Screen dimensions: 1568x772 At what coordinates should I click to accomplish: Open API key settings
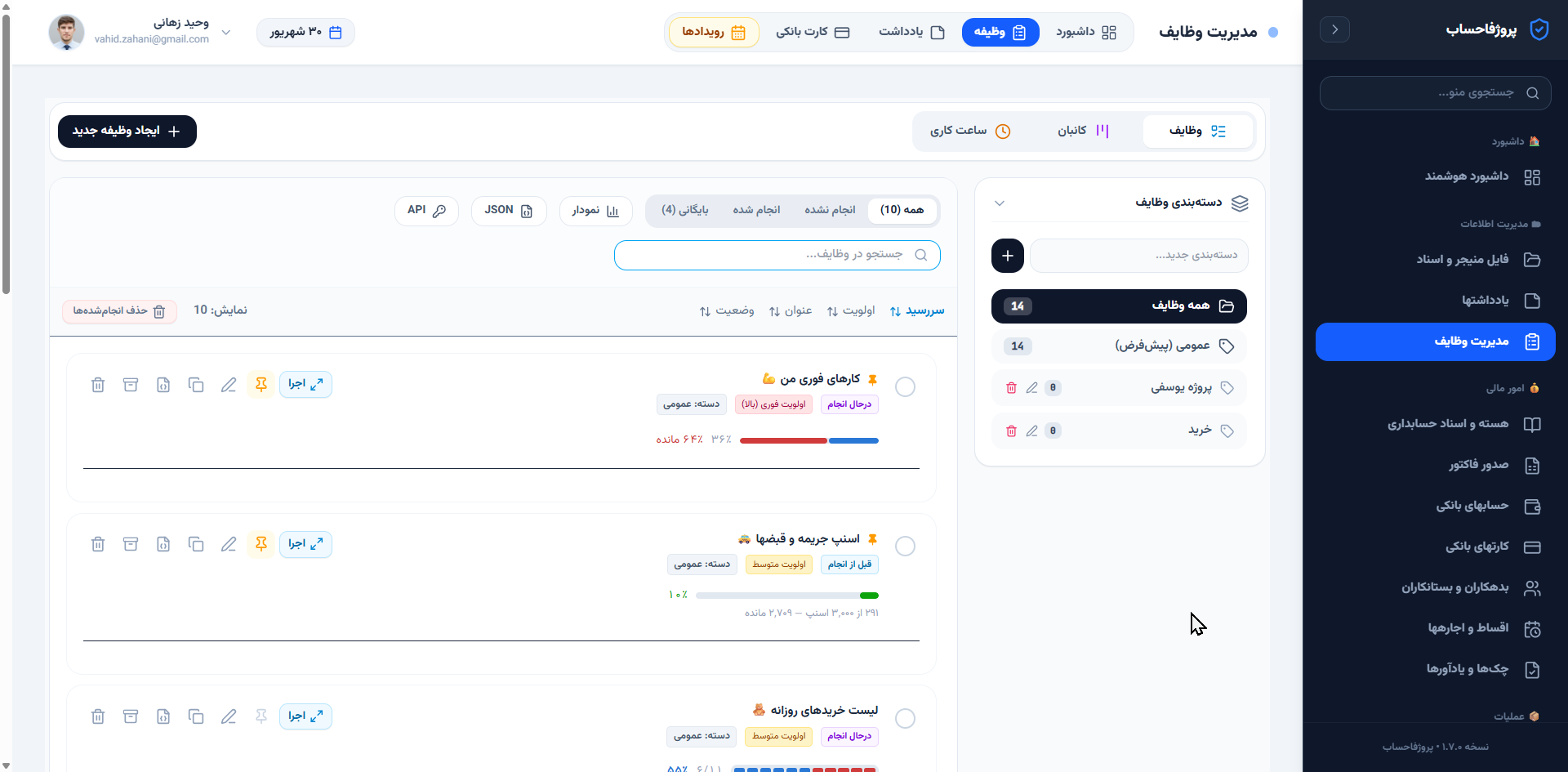point(426,211)
